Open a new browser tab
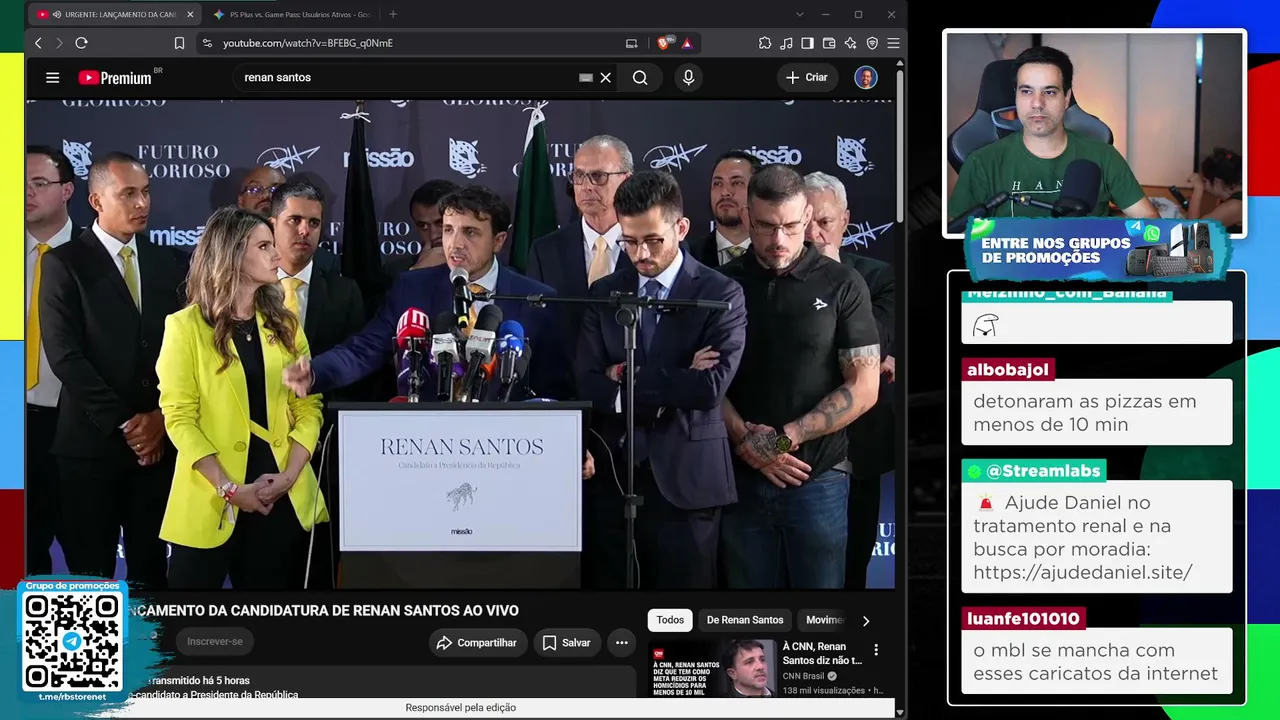This screenshot has width=1280, height=720. tap(393, 15)
